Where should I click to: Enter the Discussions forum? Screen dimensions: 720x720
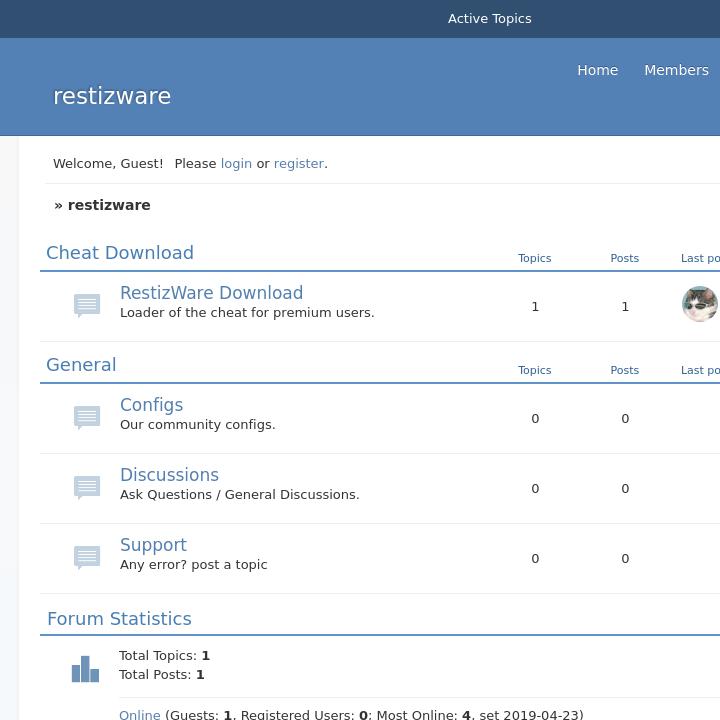pos(169,475)
